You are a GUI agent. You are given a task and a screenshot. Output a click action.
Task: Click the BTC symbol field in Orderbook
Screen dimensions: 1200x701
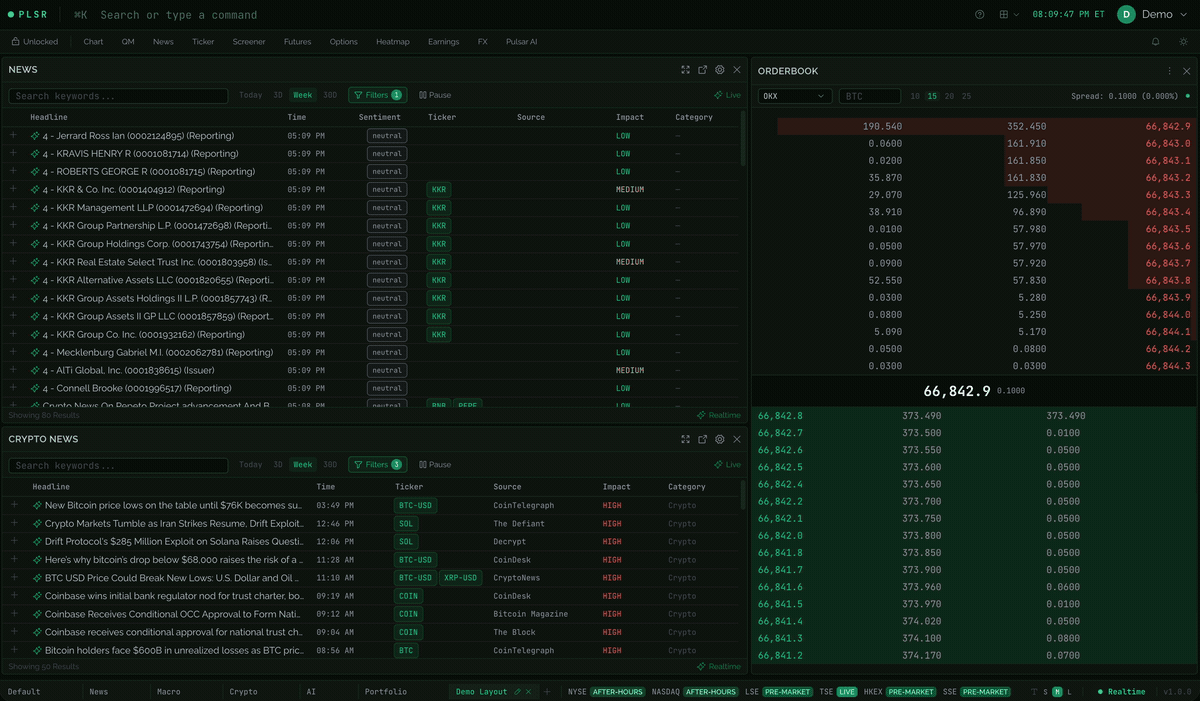(869, 96)
